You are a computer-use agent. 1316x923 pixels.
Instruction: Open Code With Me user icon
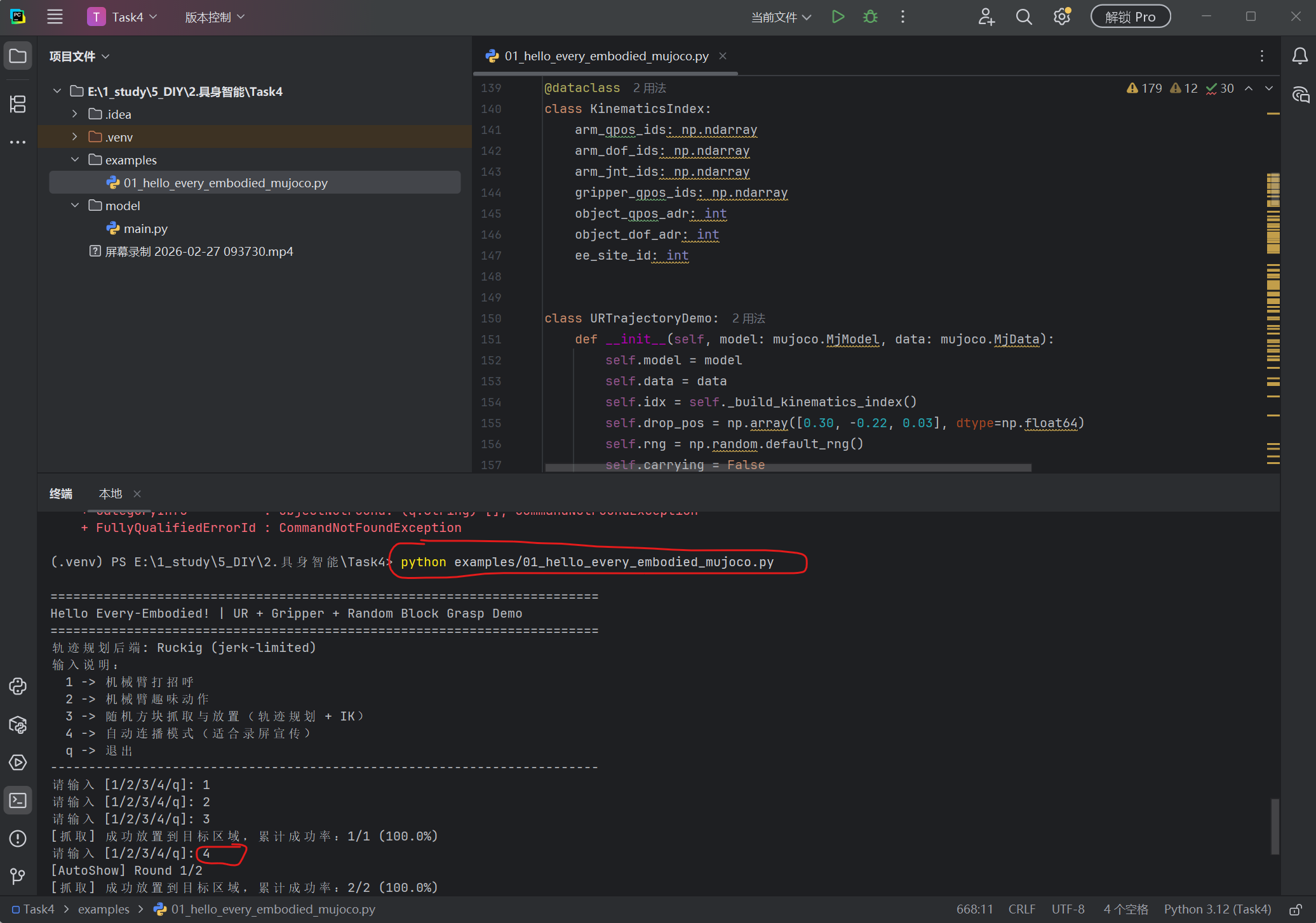point(986,17)
